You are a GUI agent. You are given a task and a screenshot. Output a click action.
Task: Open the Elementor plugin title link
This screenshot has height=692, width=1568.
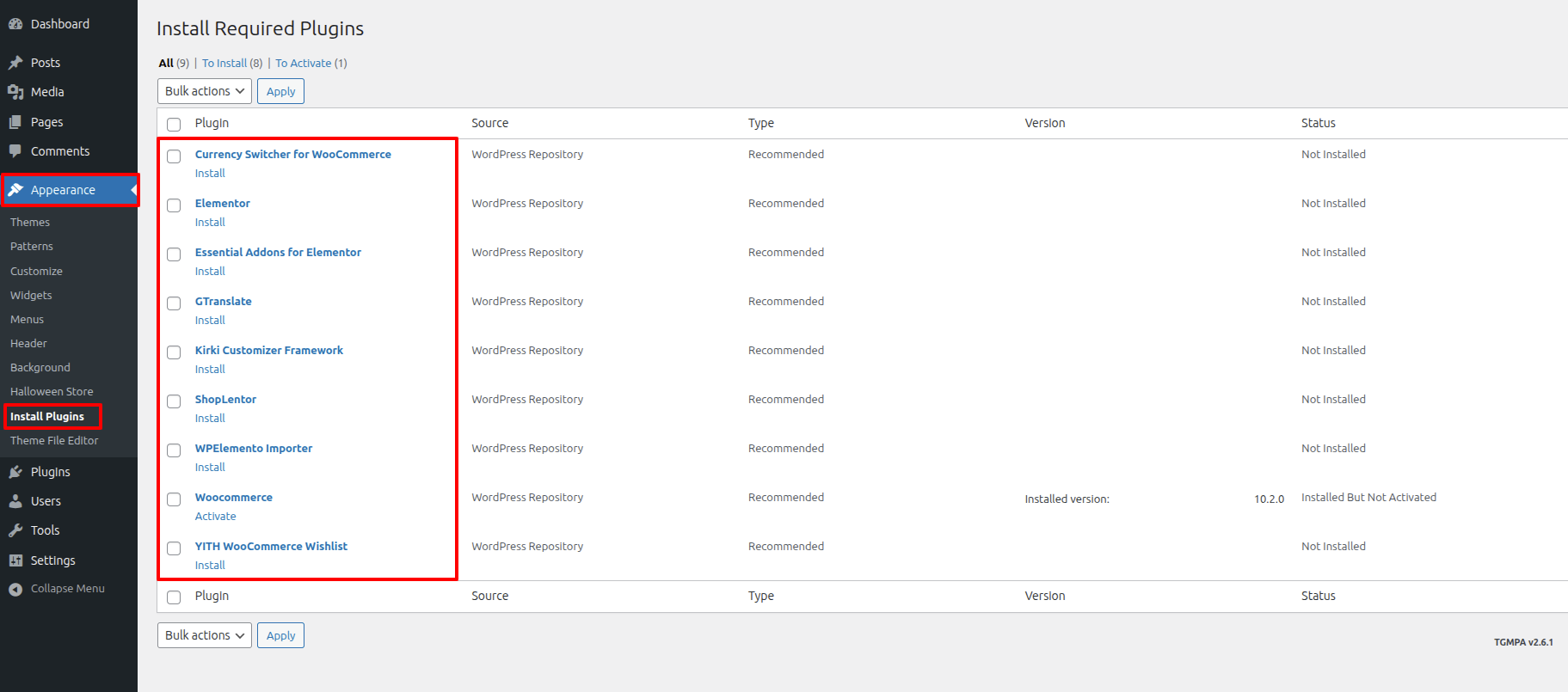pos(223,203)
